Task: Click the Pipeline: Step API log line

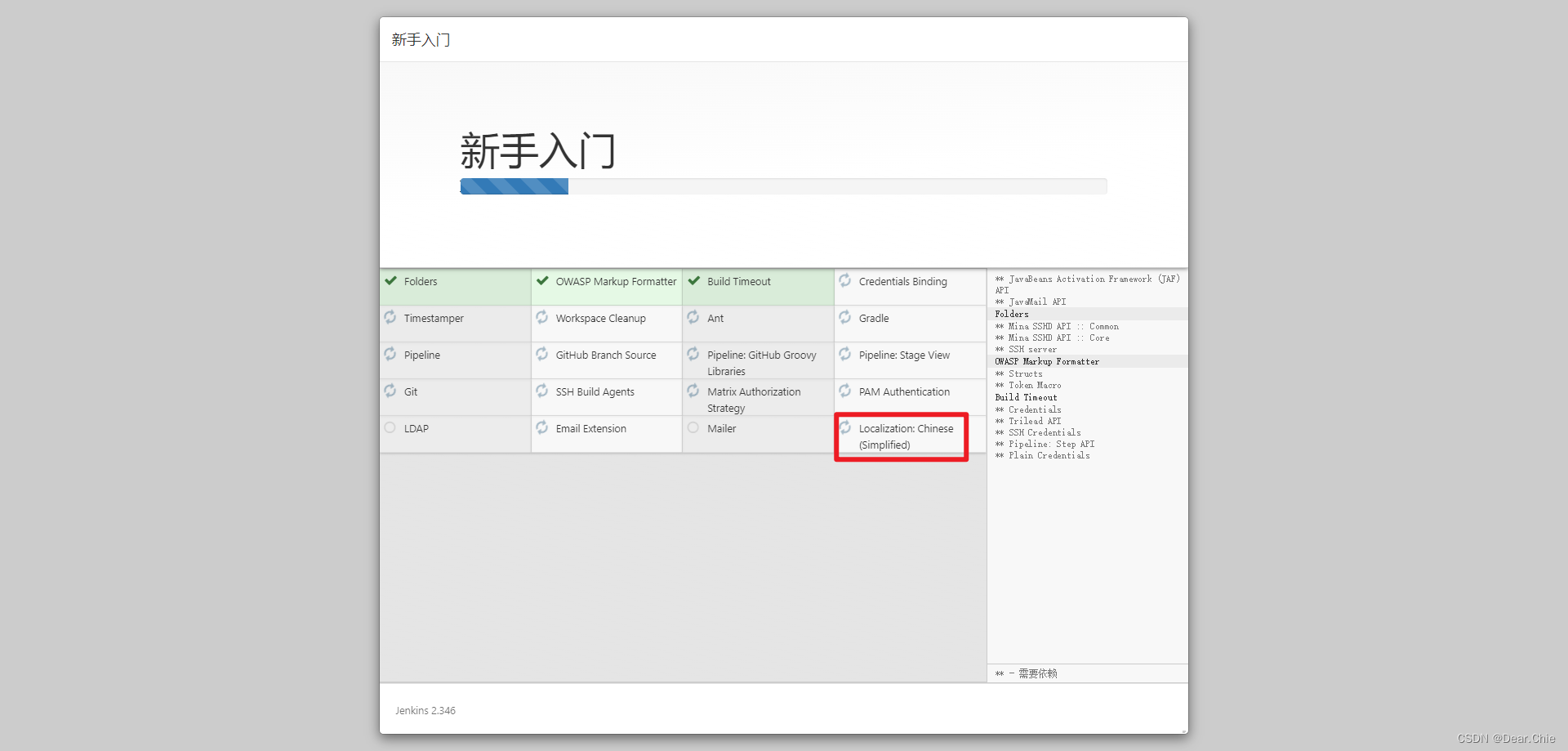Action: click(x=1045, y=444)
